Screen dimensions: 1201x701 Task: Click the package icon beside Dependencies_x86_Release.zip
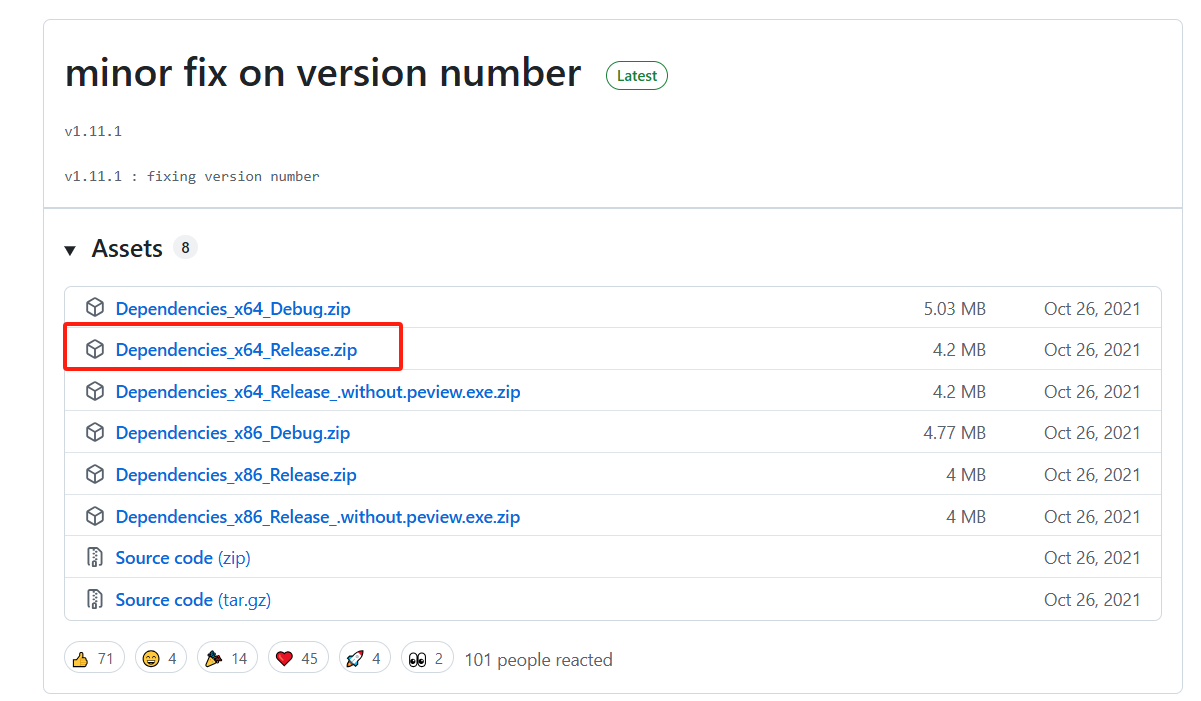[95, 474]
